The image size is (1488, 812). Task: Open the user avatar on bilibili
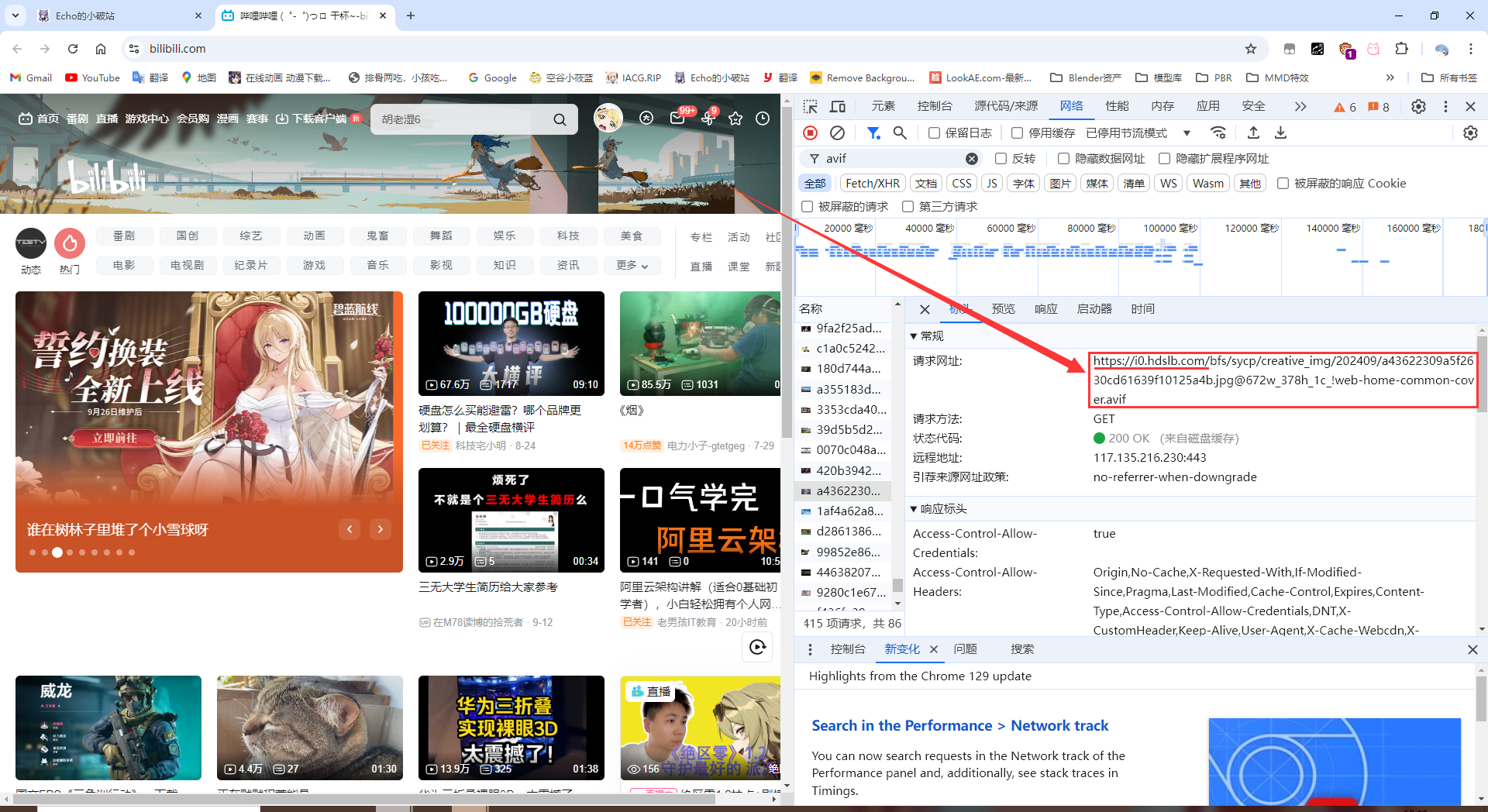pyautogui.click(x=608, y=118)
